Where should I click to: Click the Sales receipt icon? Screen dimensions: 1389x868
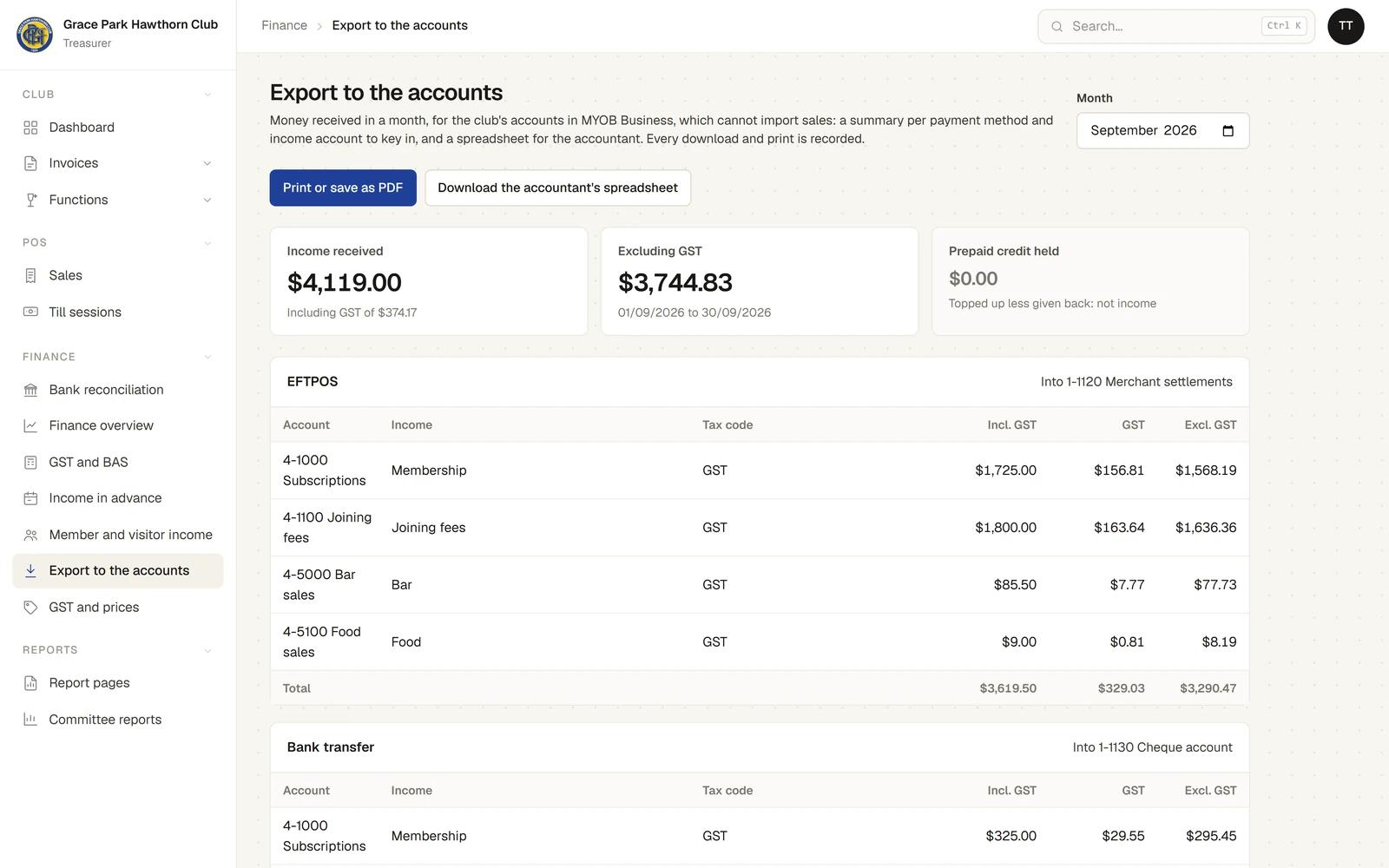pos(30,275)
